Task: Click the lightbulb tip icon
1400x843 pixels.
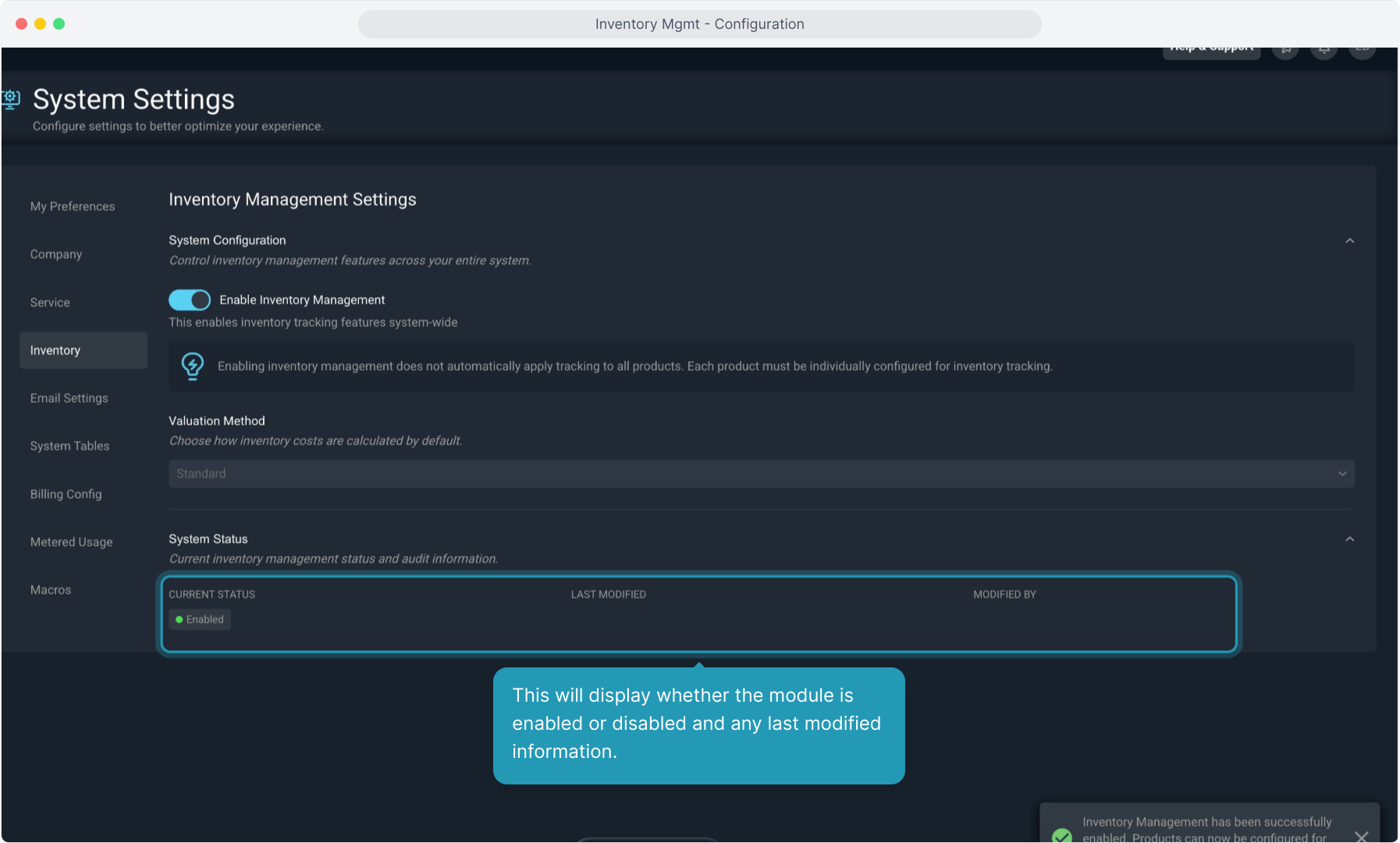Action: [192, 365]
